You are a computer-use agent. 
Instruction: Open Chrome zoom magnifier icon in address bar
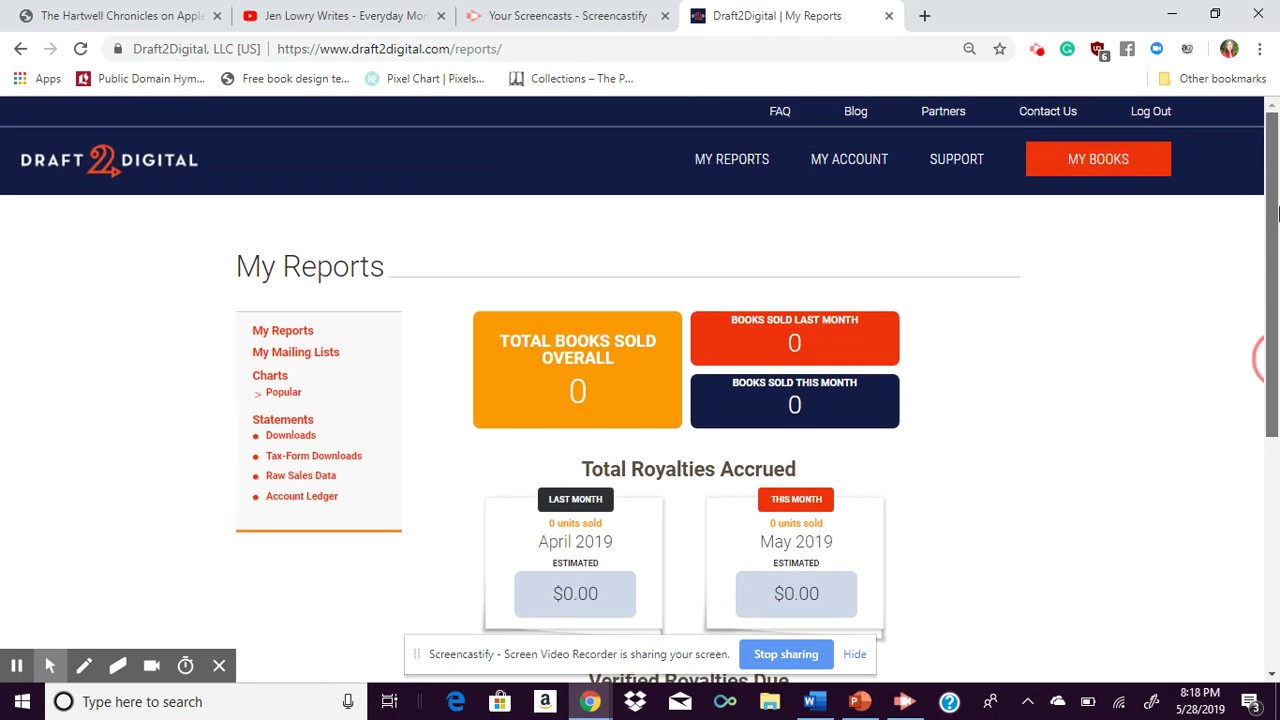point(969,48)
